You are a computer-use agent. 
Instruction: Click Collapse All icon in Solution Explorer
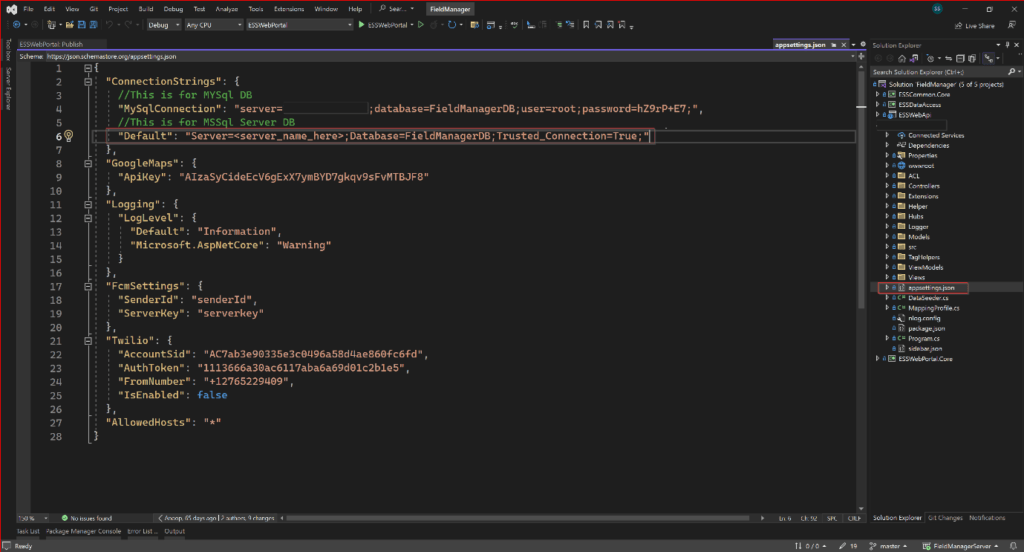coord(960,58)
